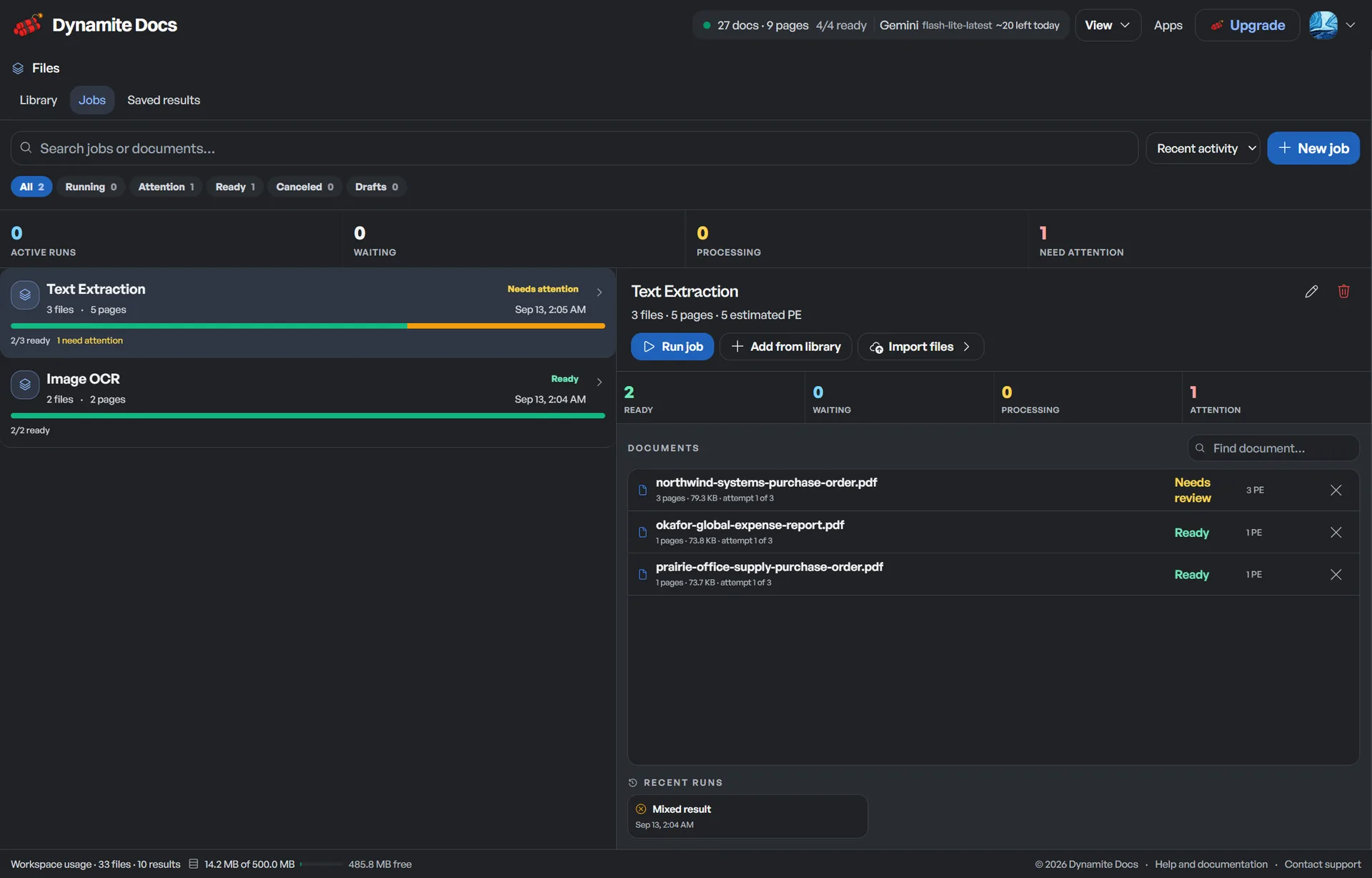Expand the Text Extraction job chevron
The width and height of the screenshot is (1372, 878).
click(600, 292)
